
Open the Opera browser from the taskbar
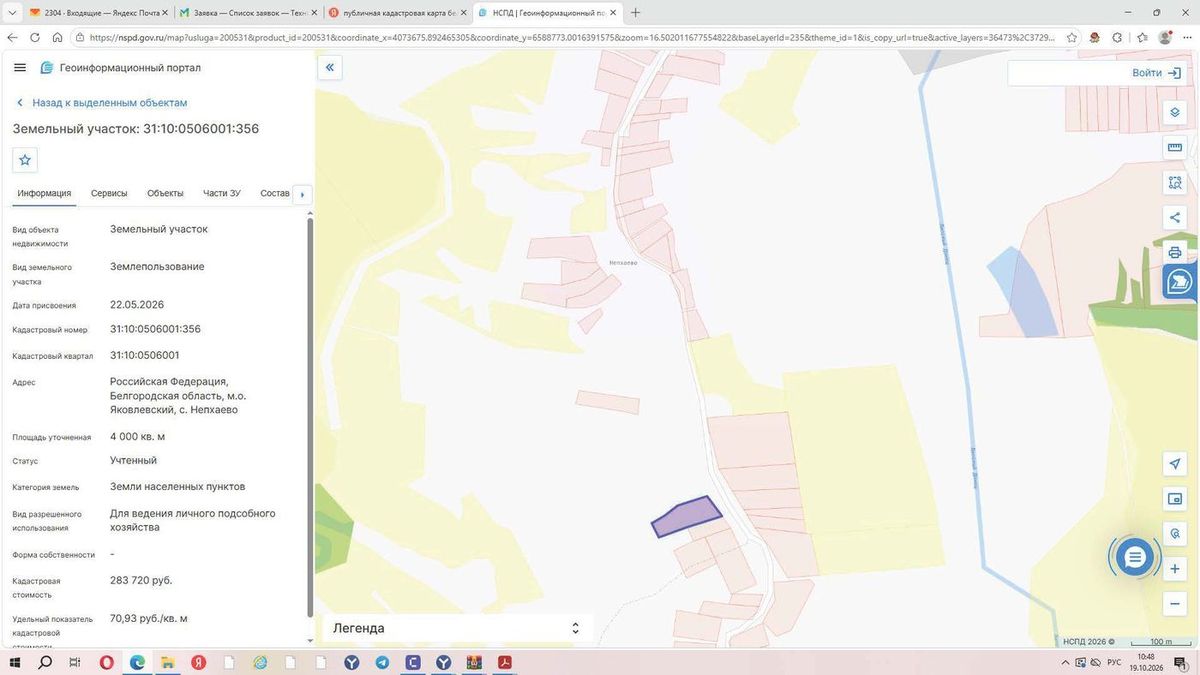coord(106,663)
